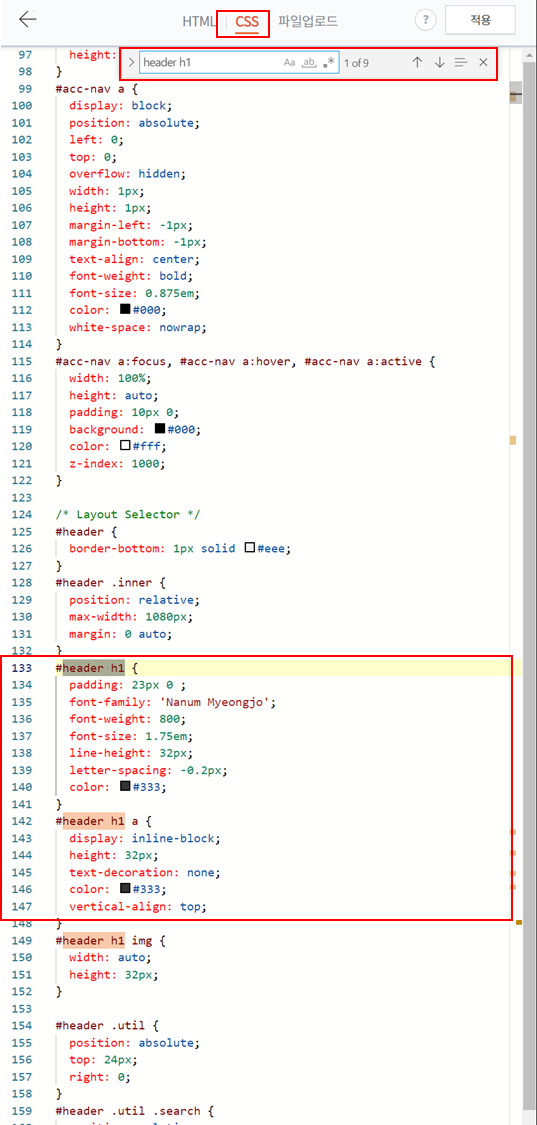
Task: Open the help question mark icon
Action: coord(426,20)
